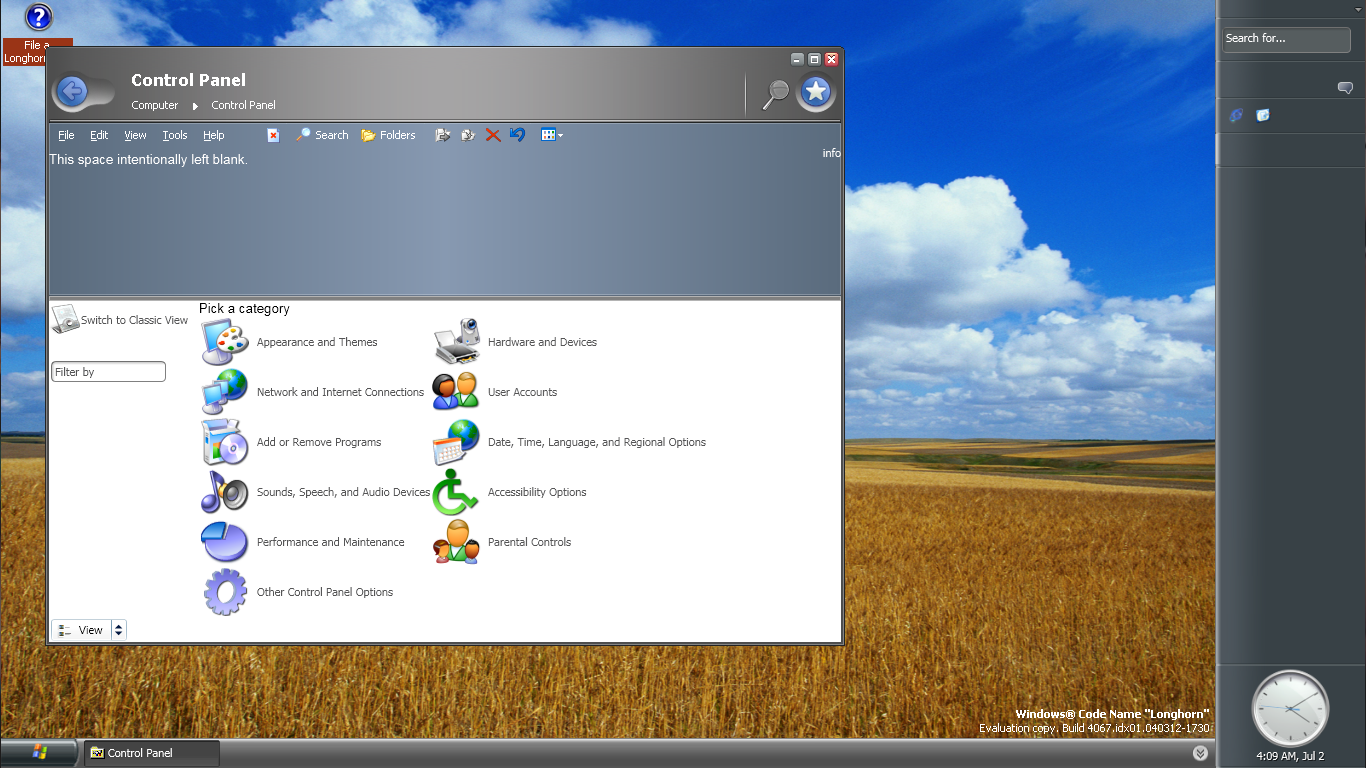Click the View stepper arrows at bottom left

pos(119,630)
